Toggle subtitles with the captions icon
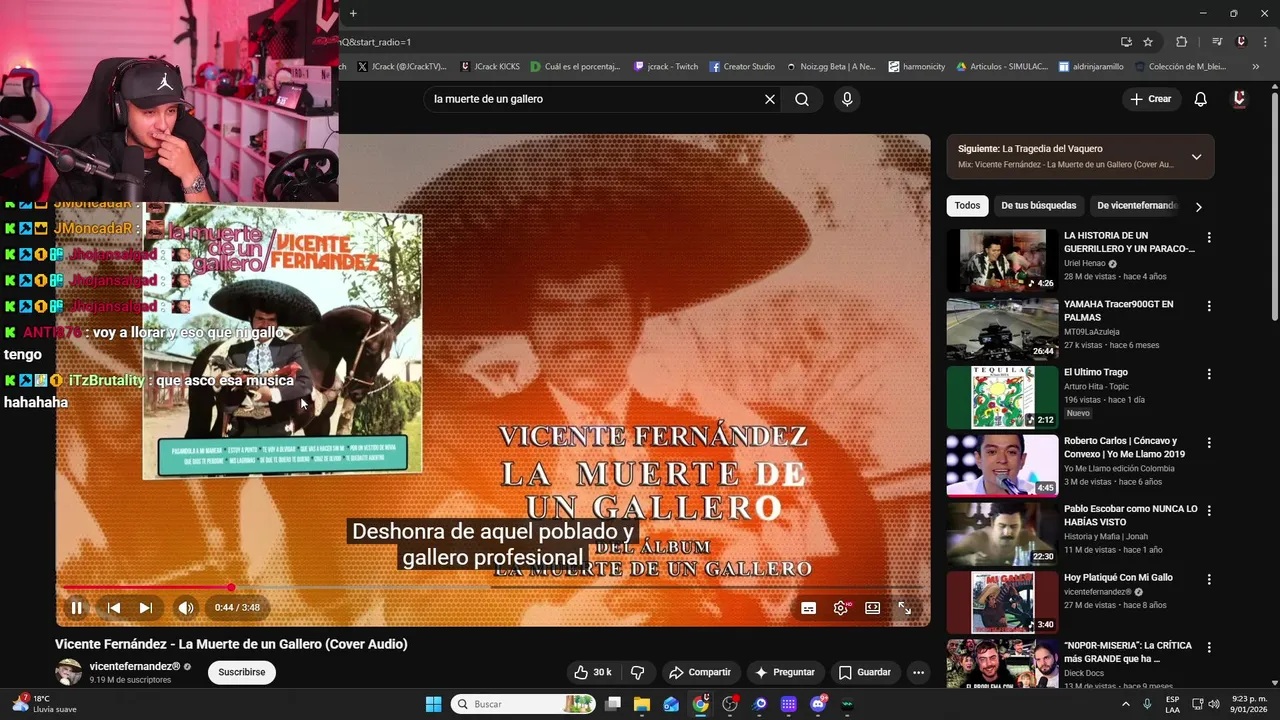The width and height of the screenshot is (1280, 720). 809,608
